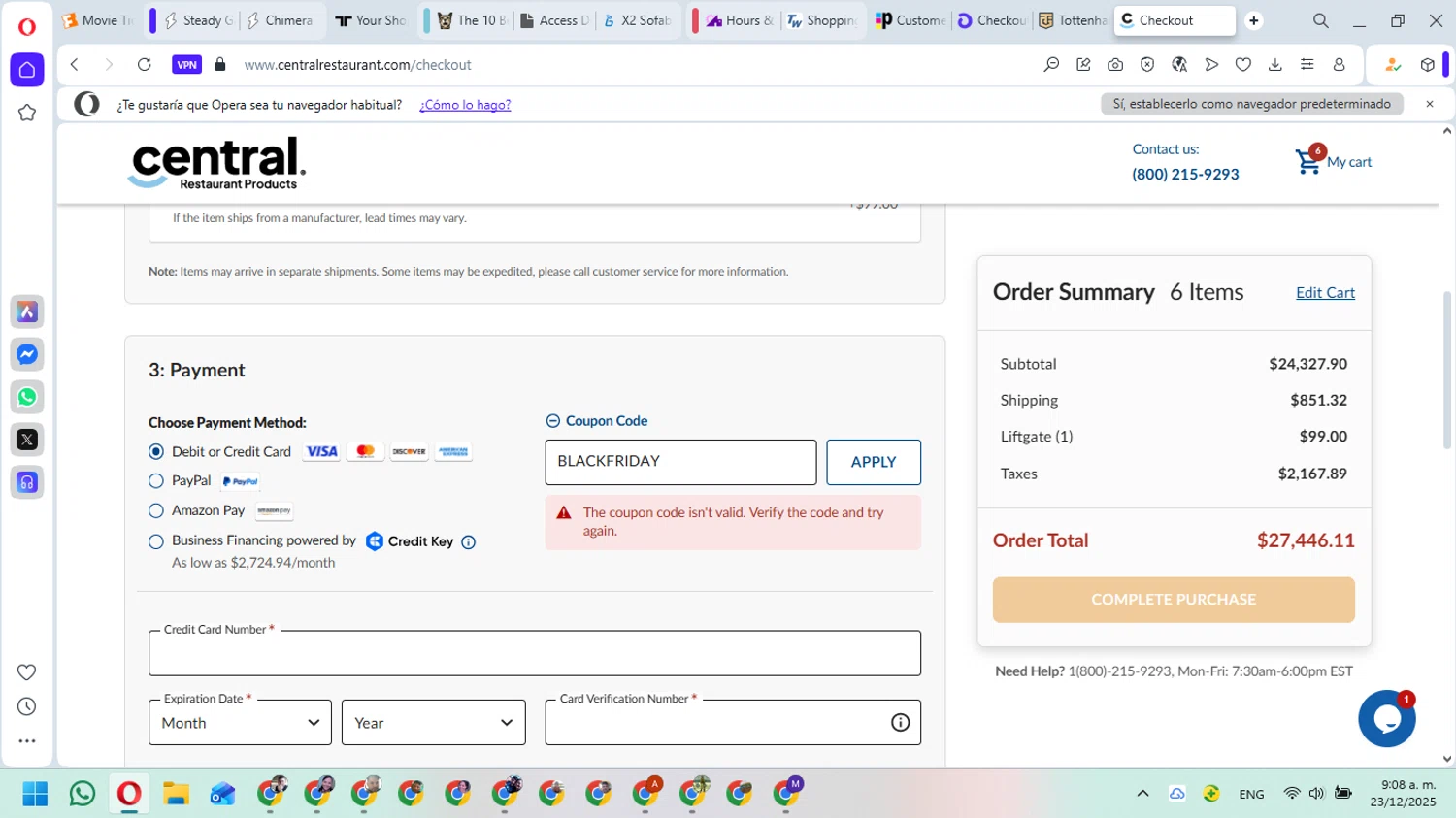Focus the Credit Card Number field

point(535,653)
